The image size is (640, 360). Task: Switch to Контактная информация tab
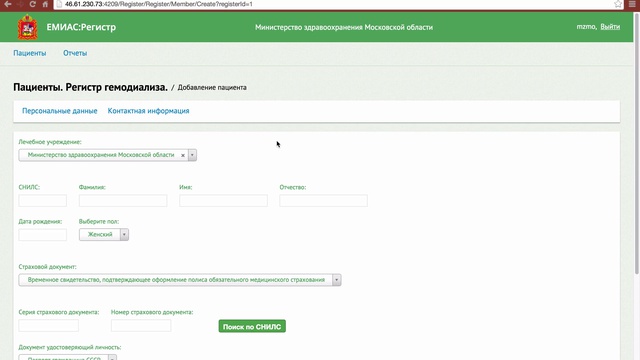click(x=149, y=111)
